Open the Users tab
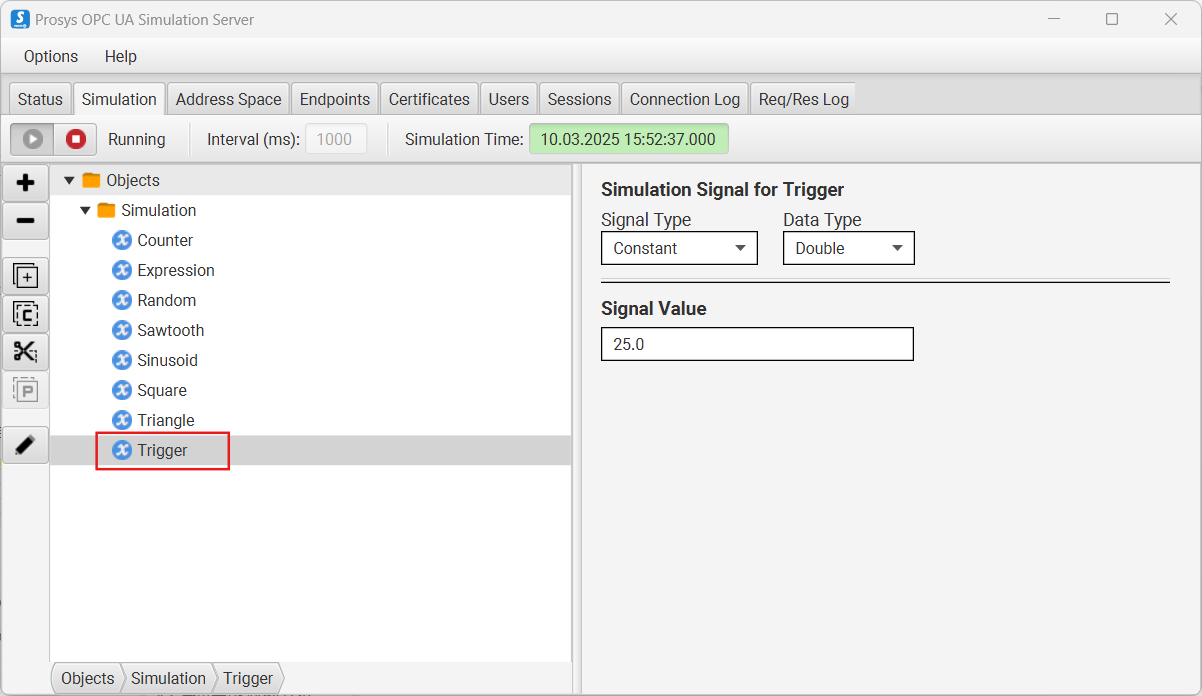This screenshot has width=1202, height=696. (x=509, y=99)
